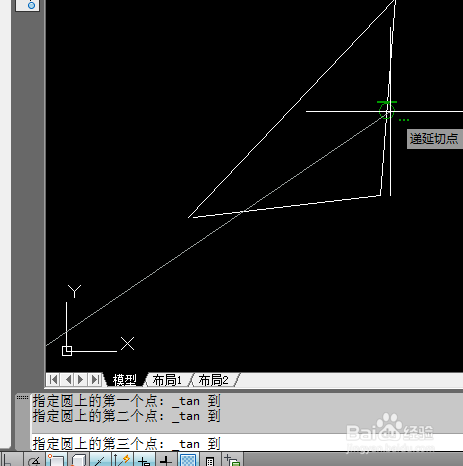Toggle Dynamic UCS lightning icon
Image resolution: width=463 pixels, height=466 pixels.
pos(122,460)
